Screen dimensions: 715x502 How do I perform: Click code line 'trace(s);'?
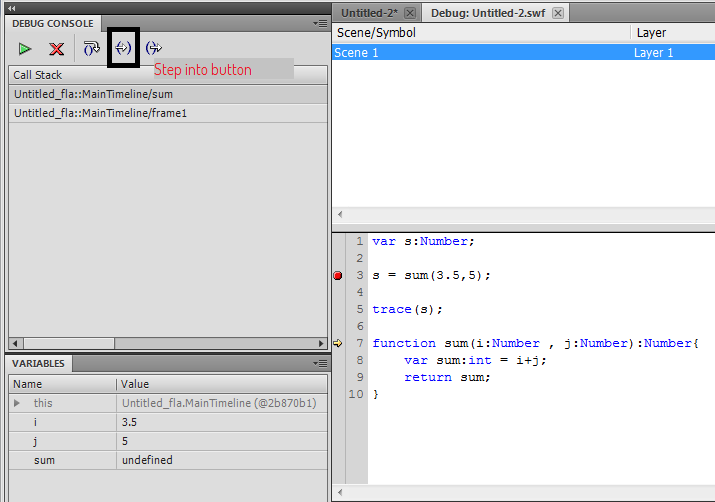407,310
